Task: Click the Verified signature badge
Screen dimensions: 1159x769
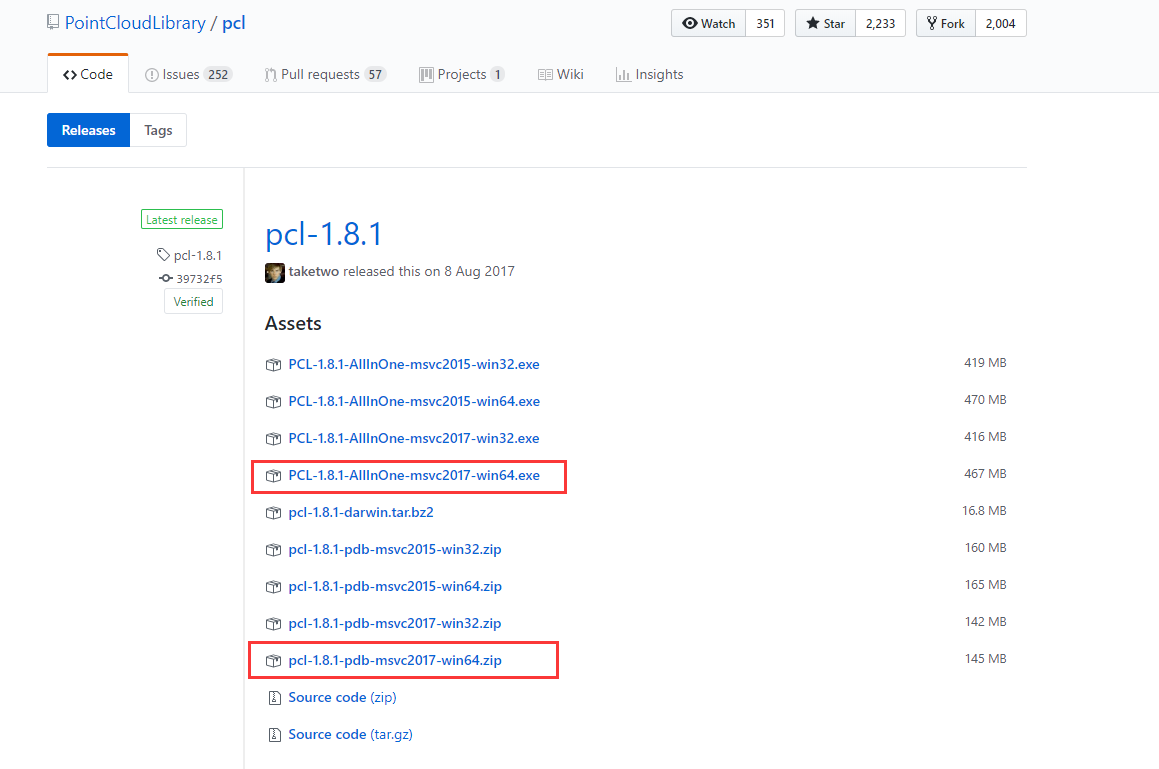Action: 194,302
